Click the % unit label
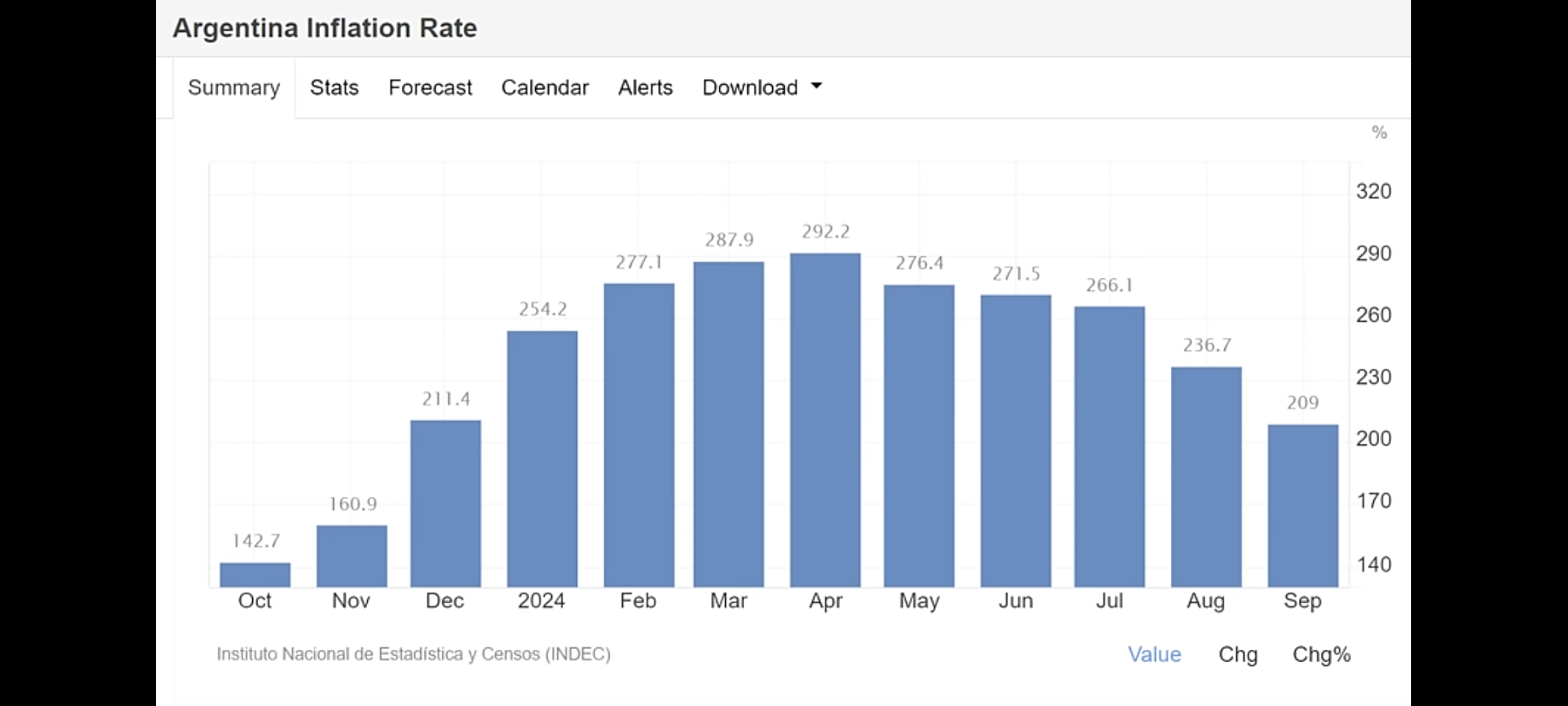Viewport: 1568px width, 706px height. click(1379, 133)
